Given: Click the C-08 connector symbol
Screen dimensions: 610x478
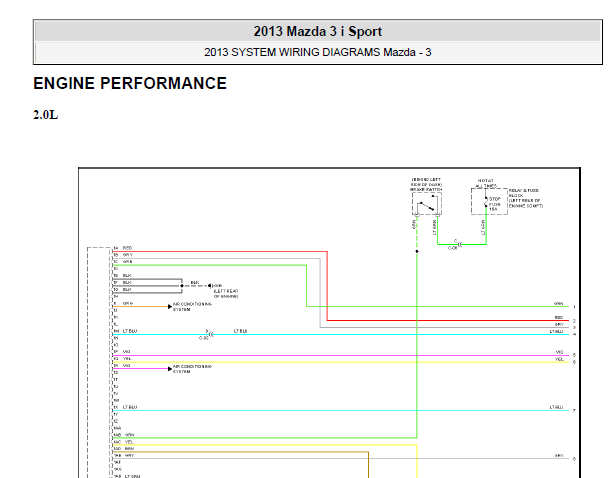Looking at the screenshot, I should click(459, 244).
